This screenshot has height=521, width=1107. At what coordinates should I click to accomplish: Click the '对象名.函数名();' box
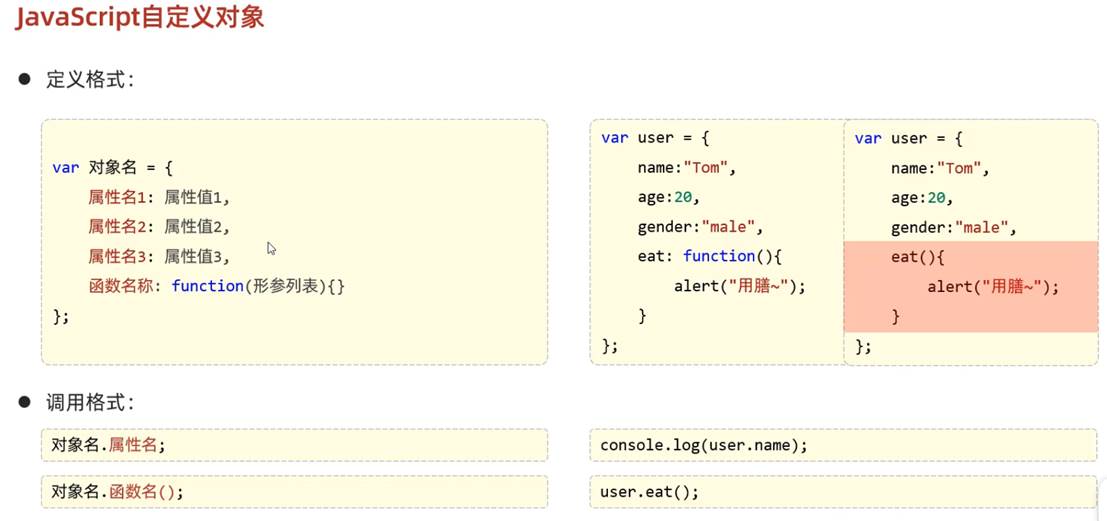[294, 492]
